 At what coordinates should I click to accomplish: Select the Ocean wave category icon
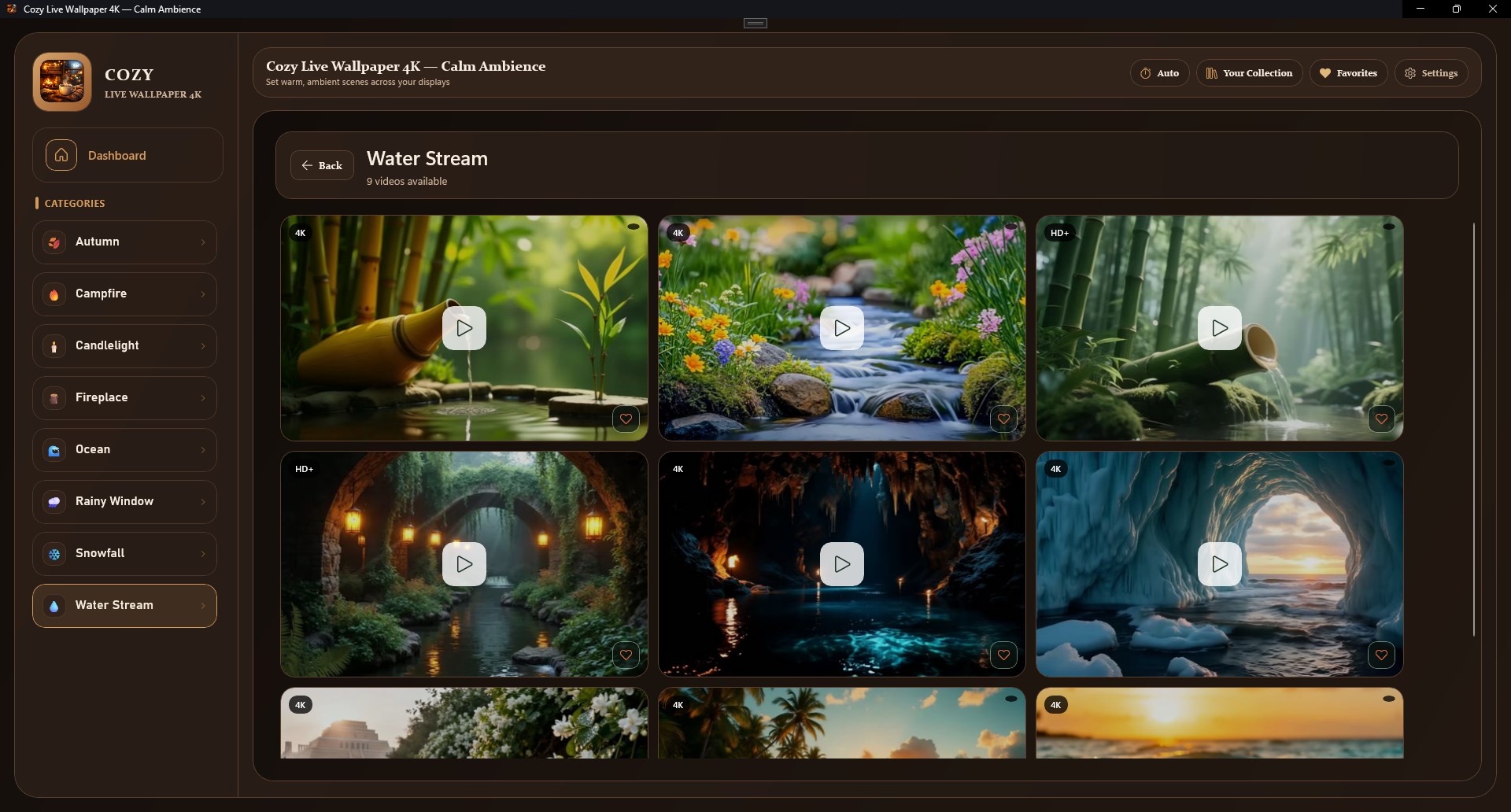[54, 450]
